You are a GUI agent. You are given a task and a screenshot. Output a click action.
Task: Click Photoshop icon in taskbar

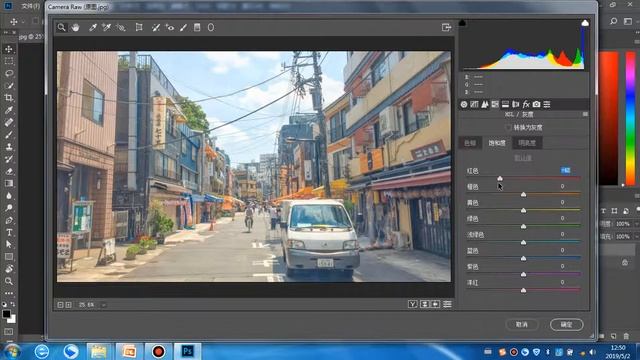pyautogui.click(x=187, y=351)
